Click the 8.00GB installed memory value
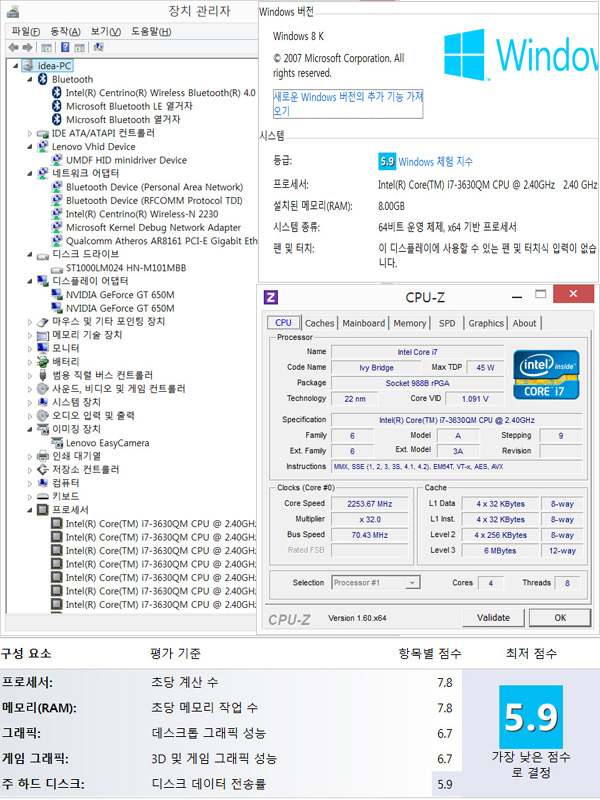This screenshot has width=600, height=800. (x=391, y=206)
